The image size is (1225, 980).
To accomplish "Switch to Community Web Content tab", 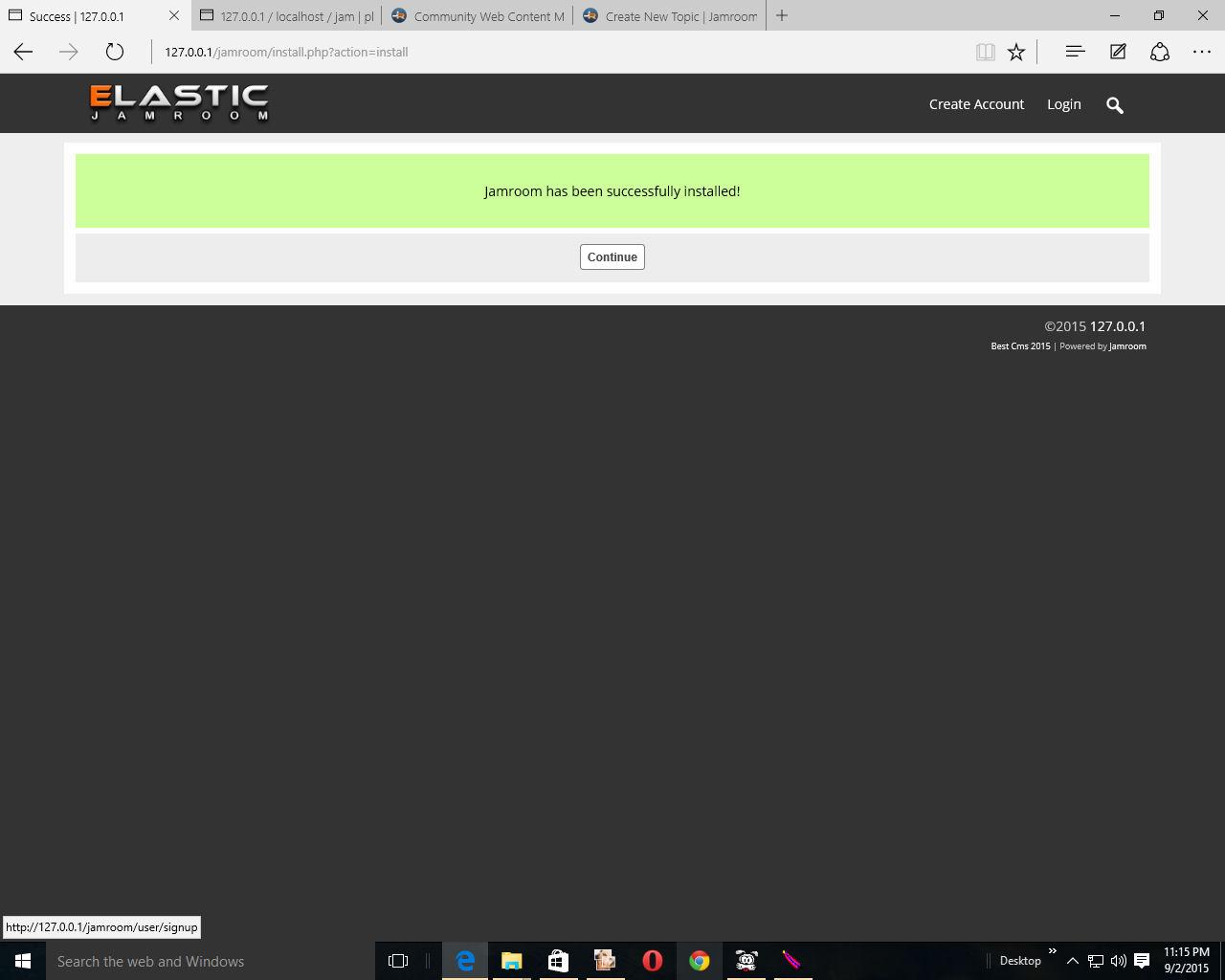I will tap(479, 16).
